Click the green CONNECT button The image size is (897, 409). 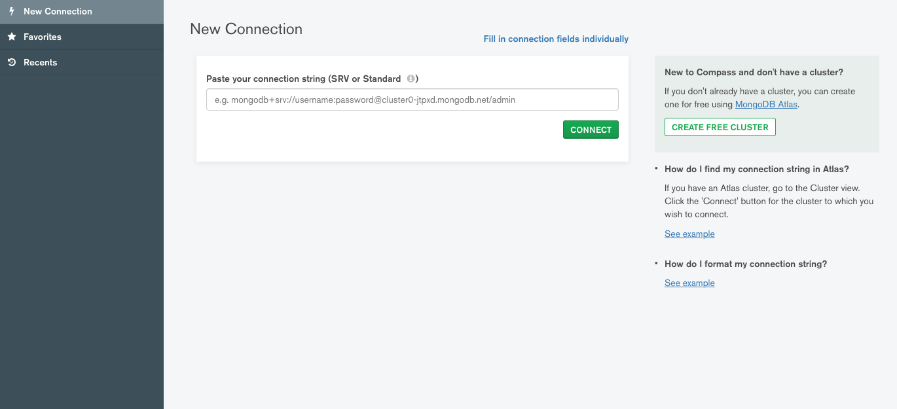pyautogui.click(x=591, y=130)
